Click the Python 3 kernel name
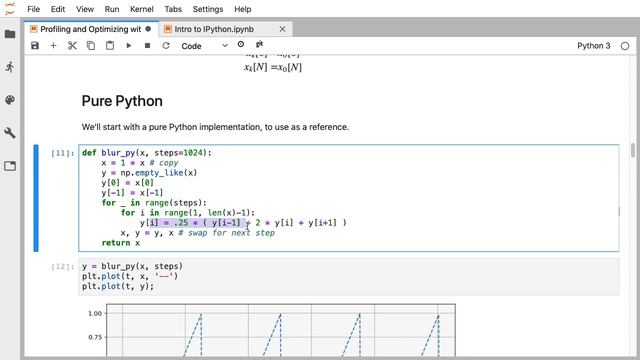The height and width of the screenshot is (360, 640). point(593,46)
